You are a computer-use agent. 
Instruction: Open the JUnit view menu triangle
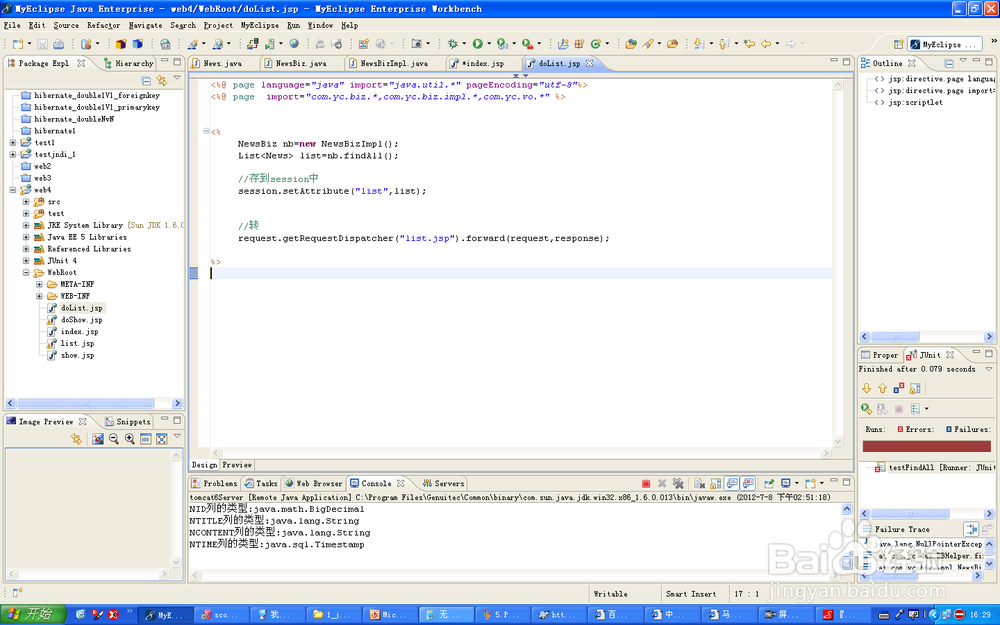[x=989, y=369]
